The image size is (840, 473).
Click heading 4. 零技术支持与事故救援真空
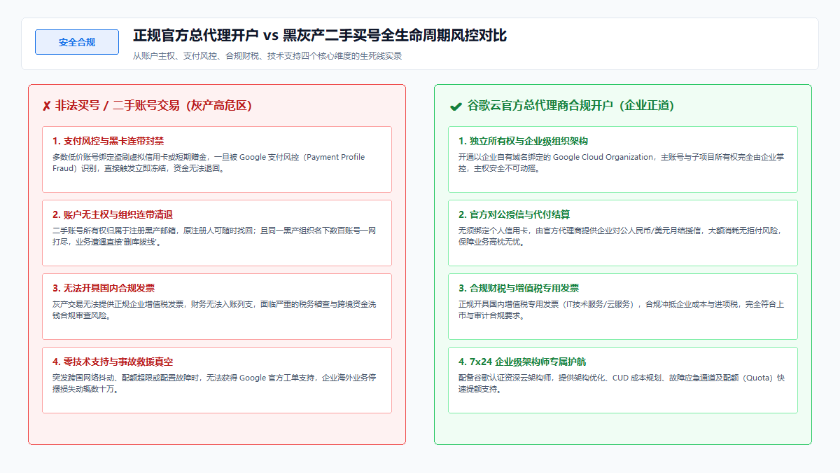pyautogui.click(x=112, y=362)
